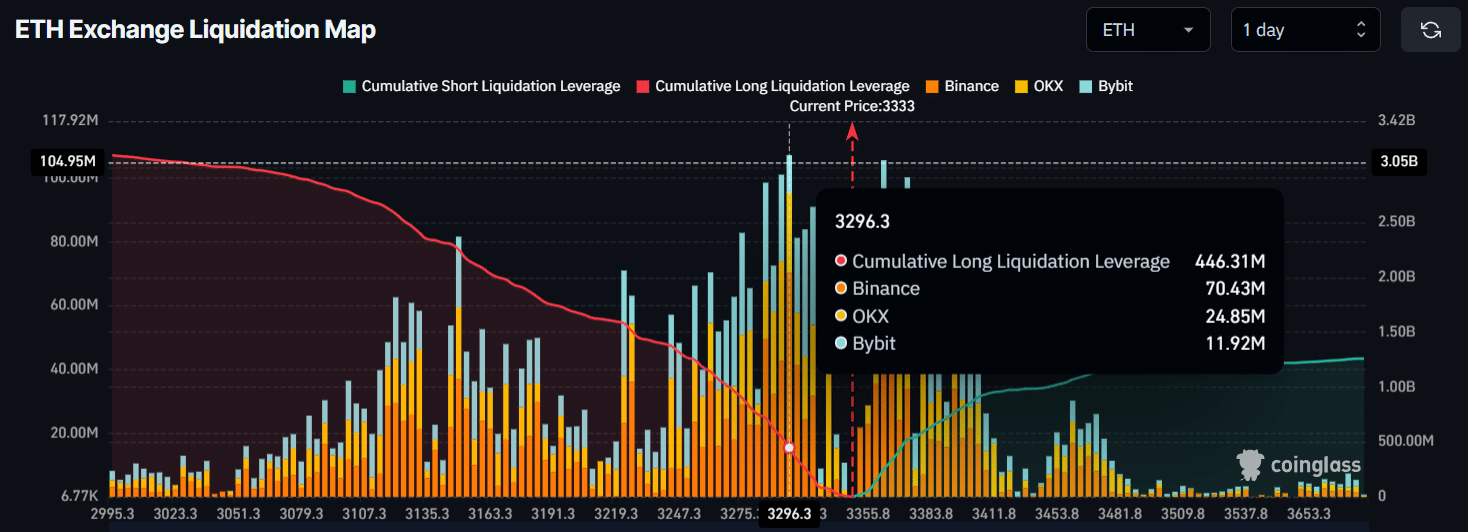Click the ETH Exchange Liquidation Map title
Screen dimensions: 1468x532
(195, 30)
